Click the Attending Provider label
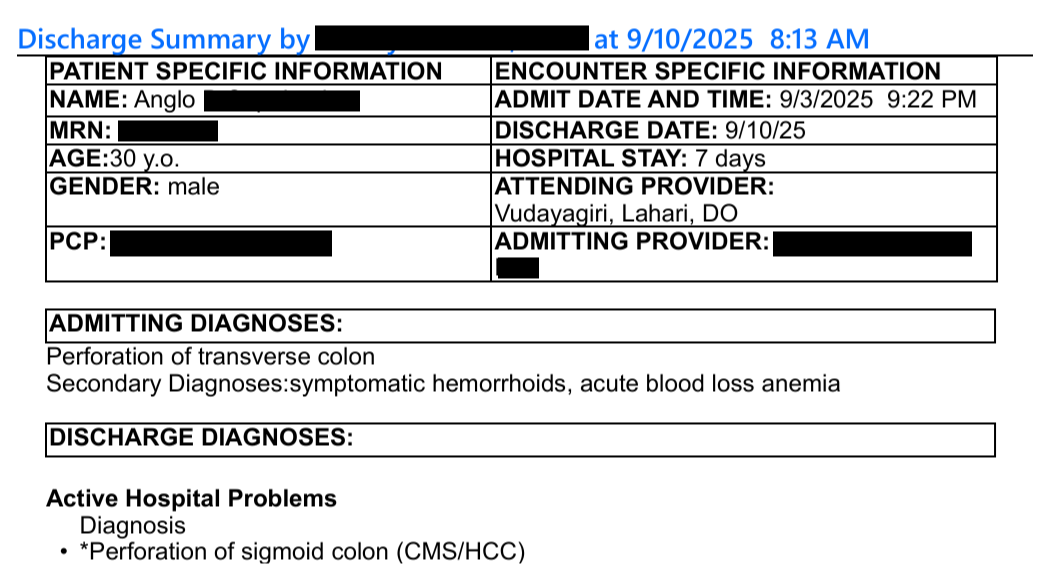This screenshot has height=587, width=1039. (635, 186)
